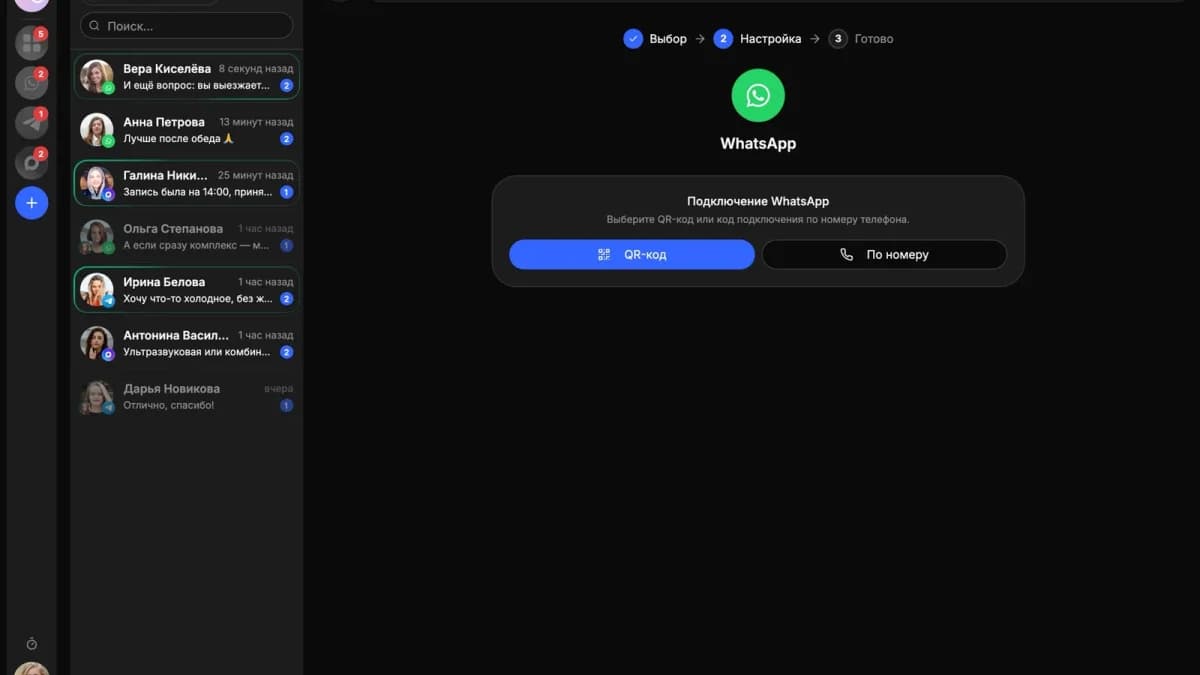Click the timer icon at sidebar bottom
Viewport: 1200px width, 675px height.
[31, 644]
